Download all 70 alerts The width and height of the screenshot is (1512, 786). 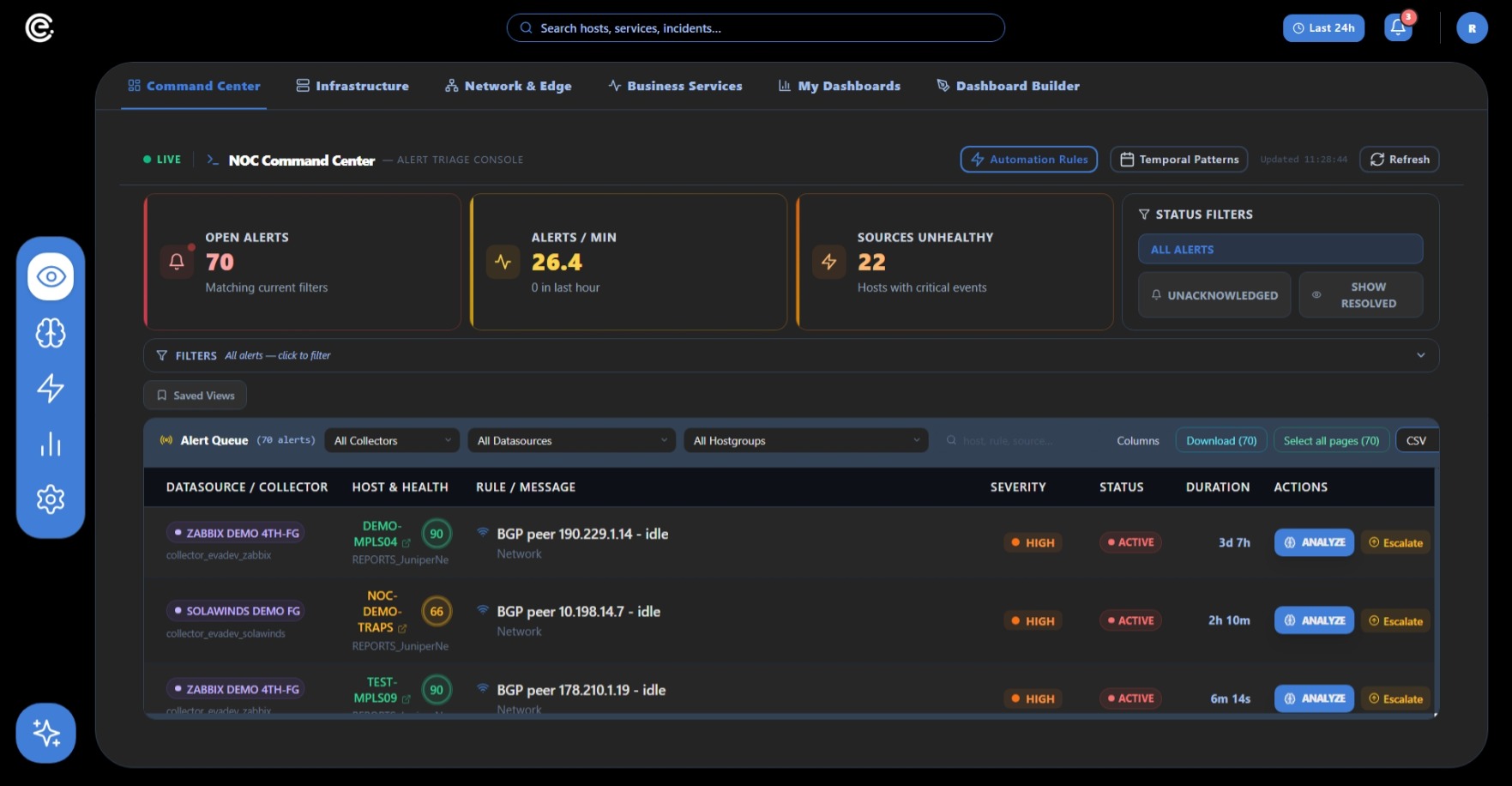point(1221,440)
